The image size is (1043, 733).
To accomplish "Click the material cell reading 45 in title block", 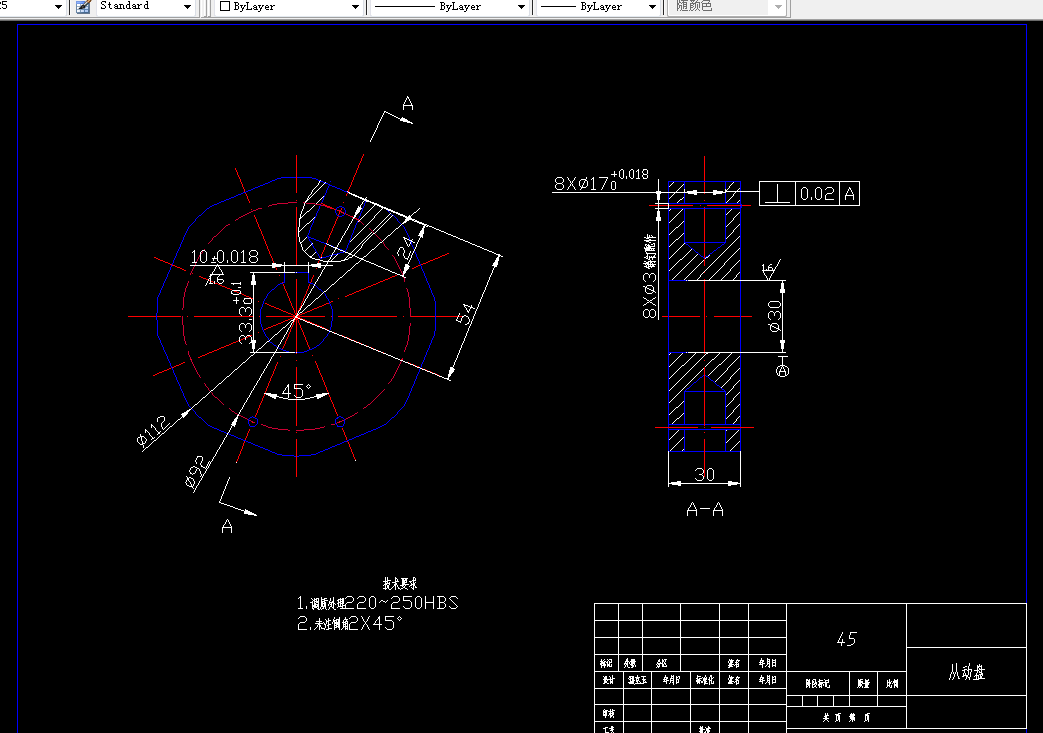I will [846, 639].
